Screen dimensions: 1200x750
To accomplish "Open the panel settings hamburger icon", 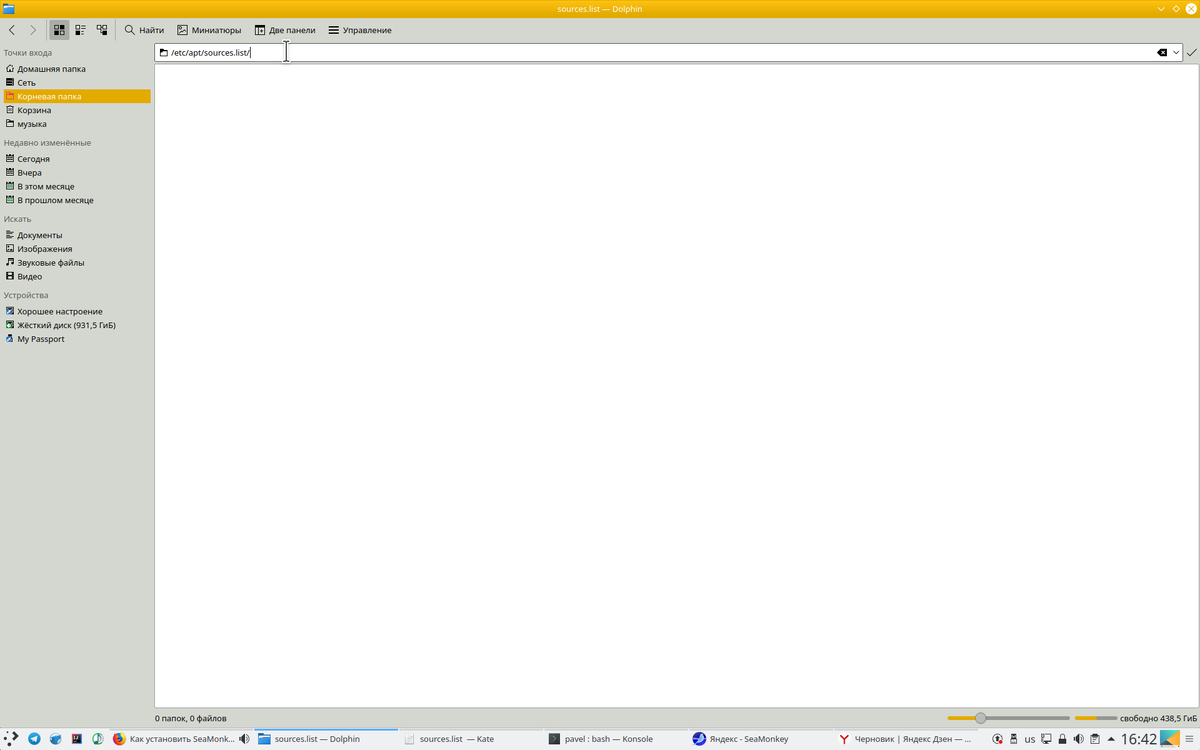I will [1190, 739].
